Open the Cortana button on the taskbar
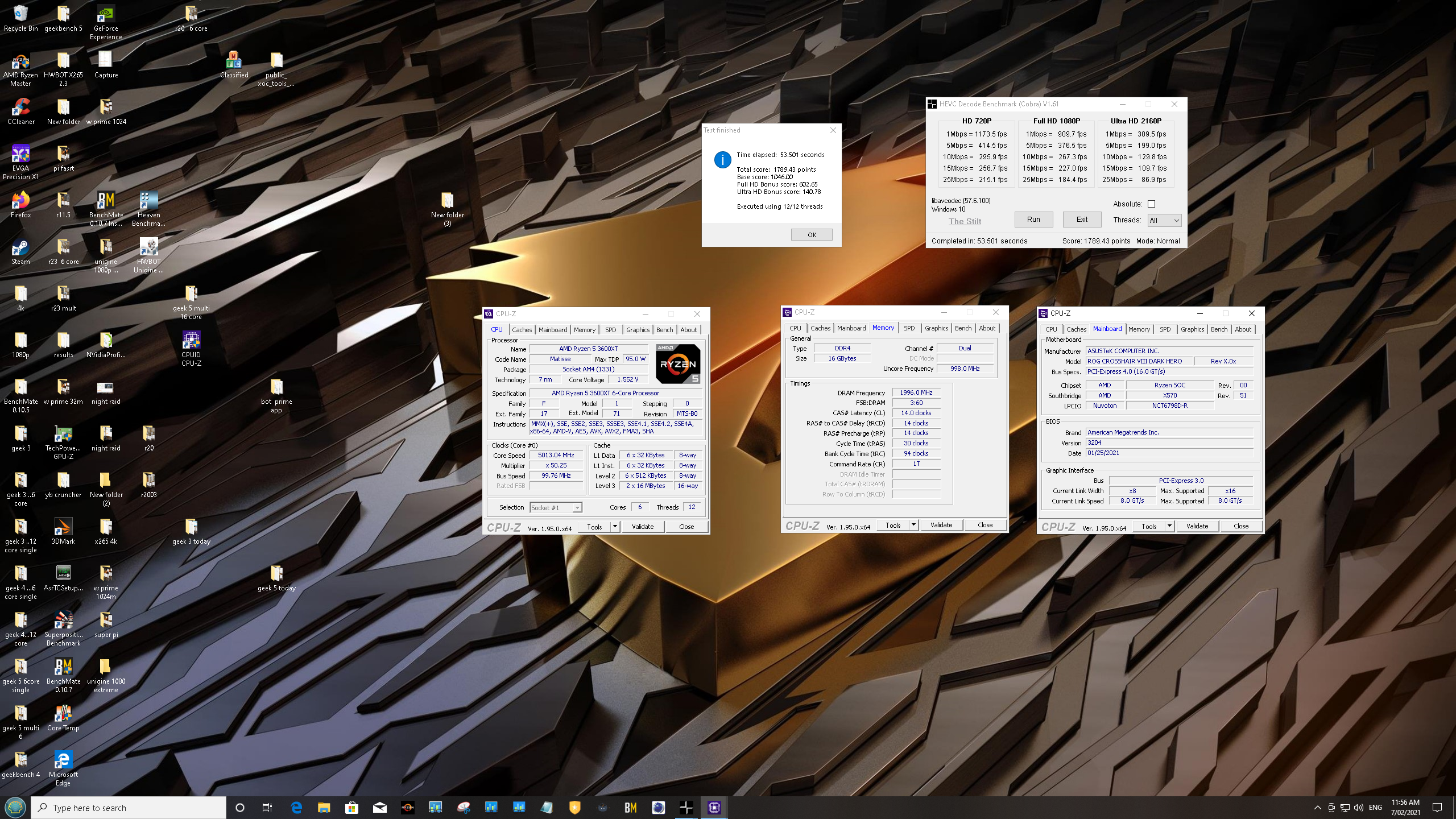 coord(239,808)
